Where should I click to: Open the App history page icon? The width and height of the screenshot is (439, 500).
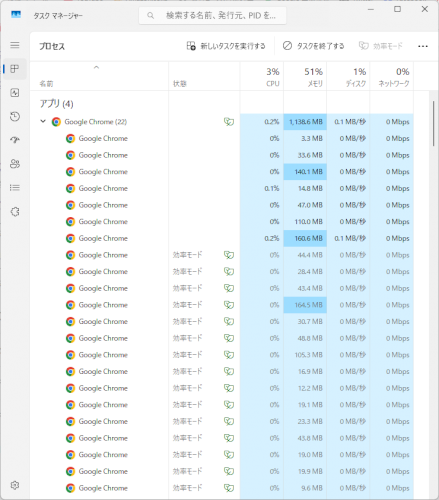15,117
